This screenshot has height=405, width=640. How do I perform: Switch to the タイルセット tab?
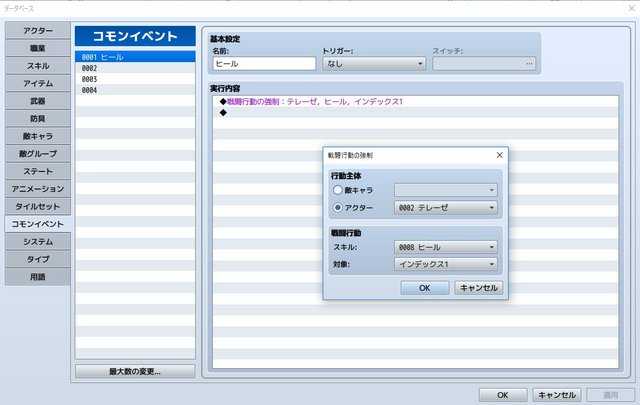pyautogui.click(x=38, y=206)
